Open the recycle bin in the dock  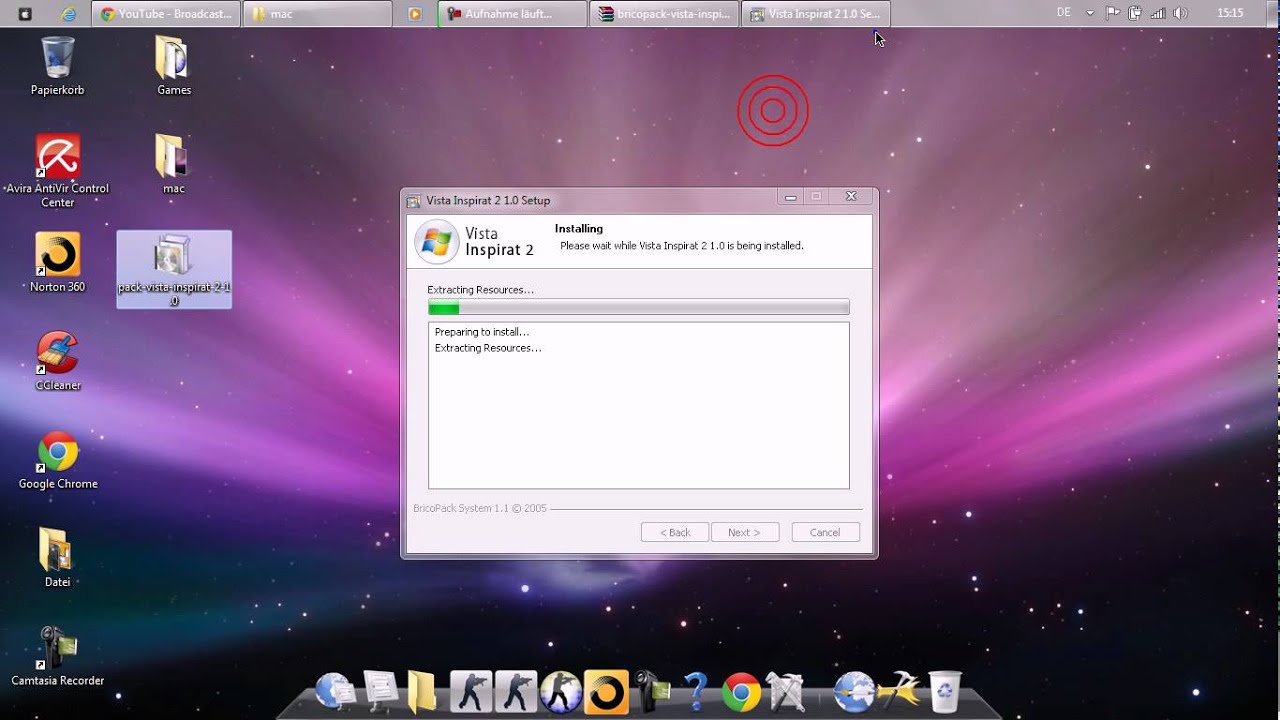pos(944,691)
